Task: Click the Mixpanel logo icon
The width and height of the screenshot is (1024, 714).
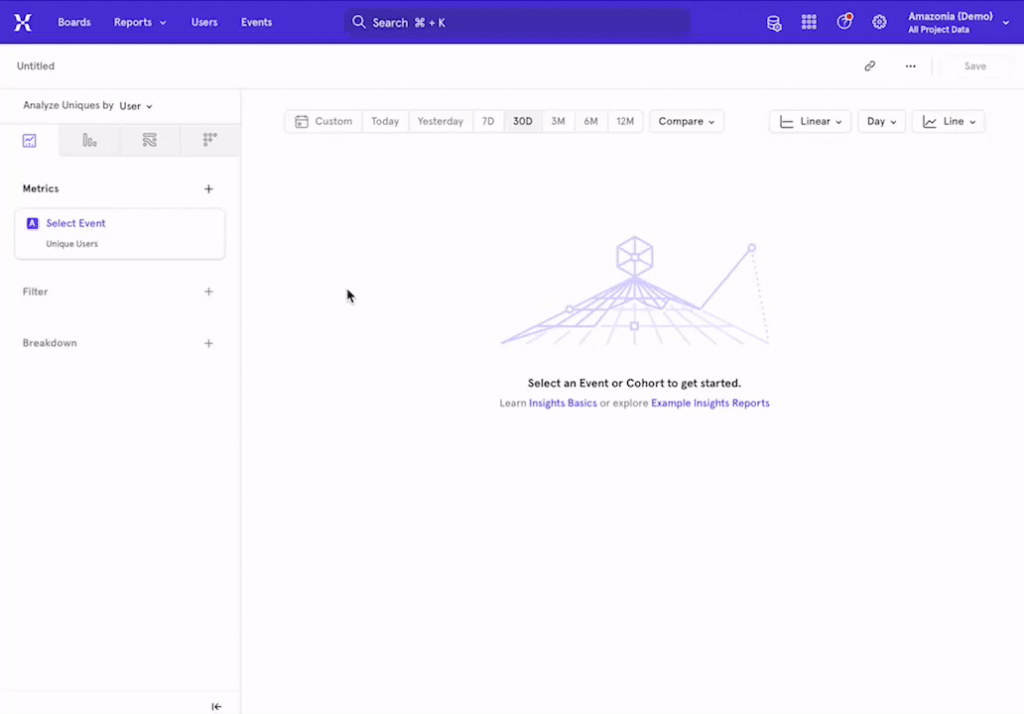Action: click(x=22, y=22)
